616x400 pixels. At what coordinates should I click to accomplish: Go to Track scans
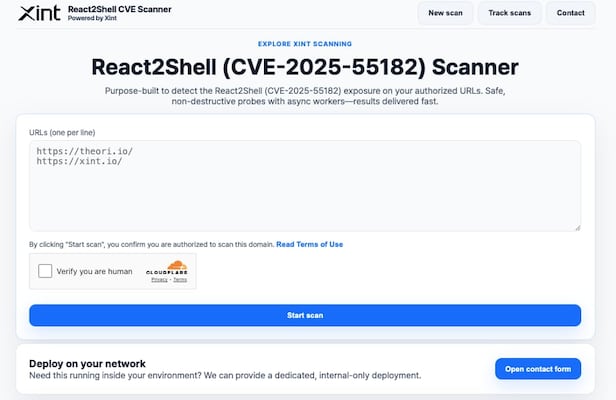pyautogui.click(x=509, y=13)
